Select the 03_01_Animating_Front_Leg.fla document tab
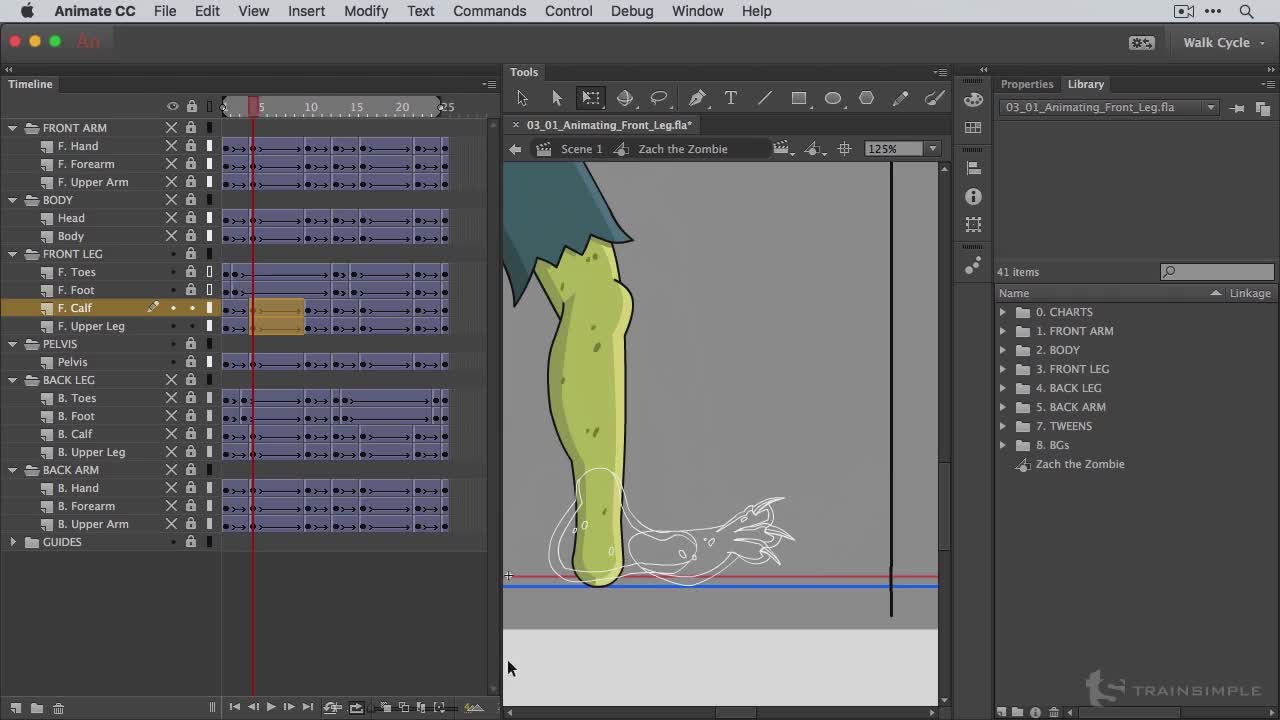 point(608,125)
